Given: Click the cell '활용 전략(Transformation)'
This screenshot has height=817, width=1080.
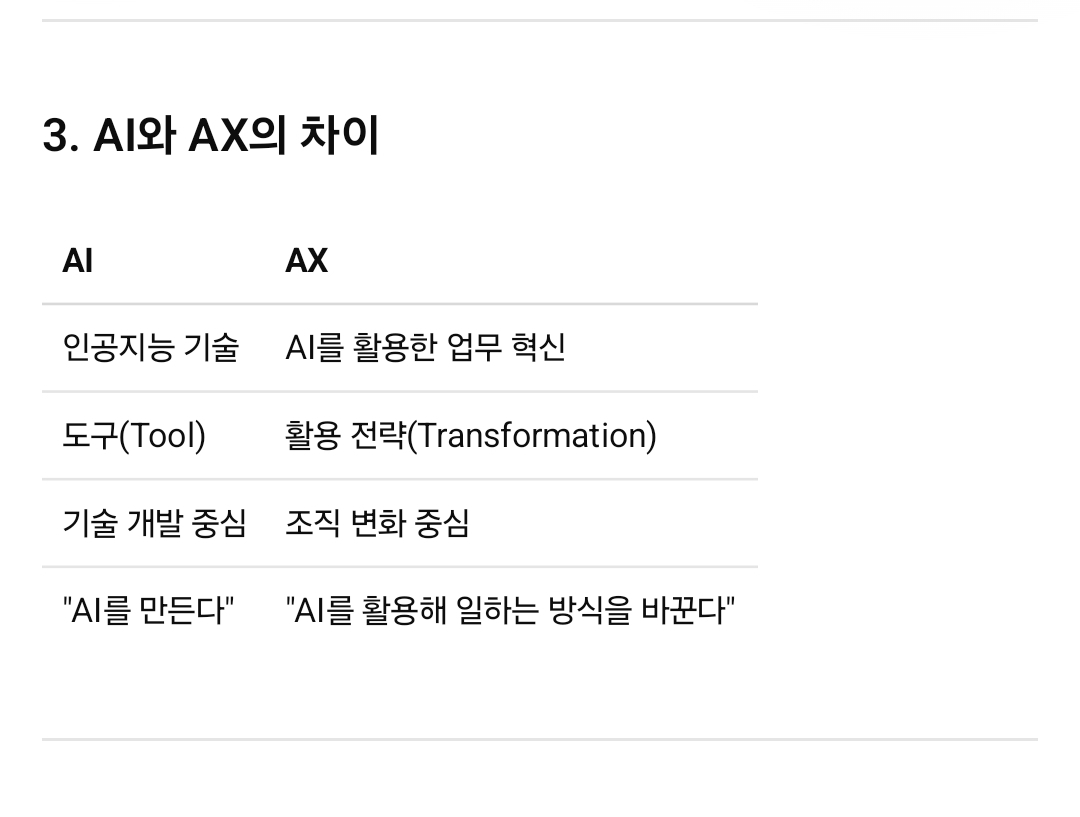Looking at the screenshot, I should click(471, 435).
